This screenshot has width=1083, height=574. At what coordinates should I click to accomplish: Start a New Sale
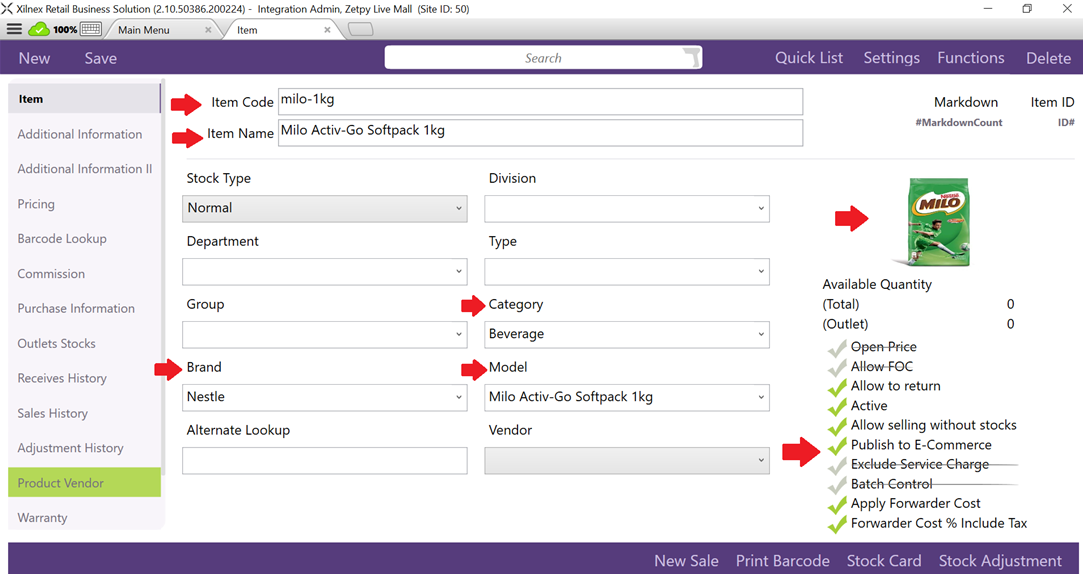click(687, 560)
